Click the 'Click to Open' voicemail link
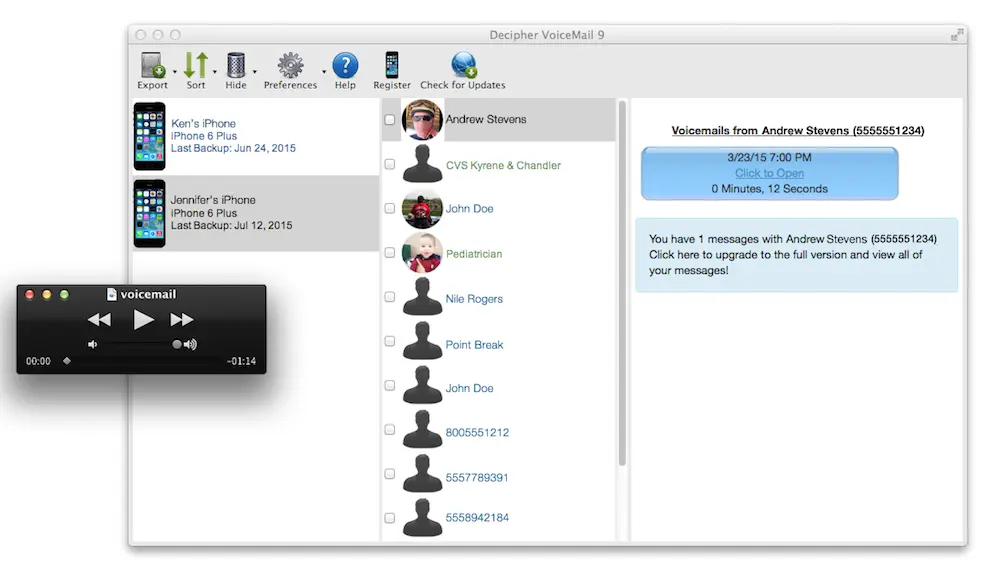 (769, 173)
